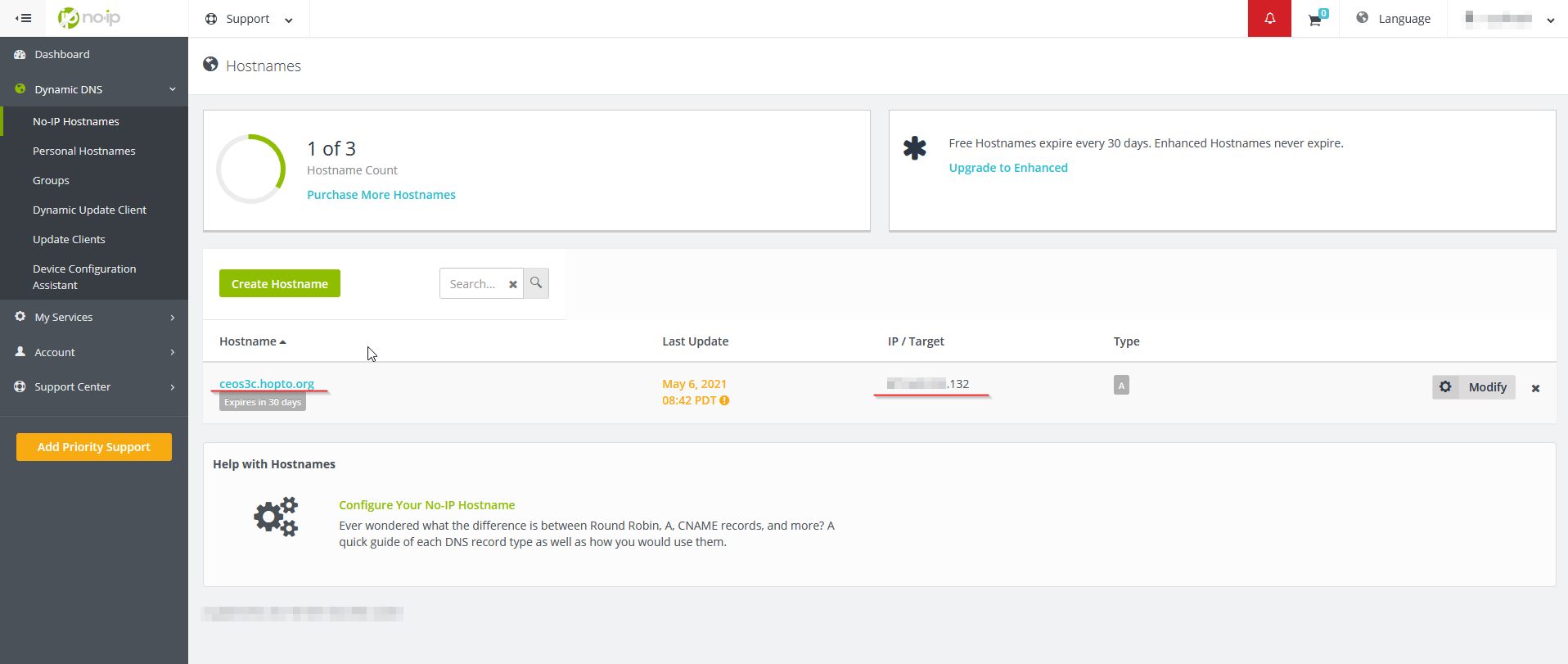Click the globe icon beside Language

(1363, 17)
